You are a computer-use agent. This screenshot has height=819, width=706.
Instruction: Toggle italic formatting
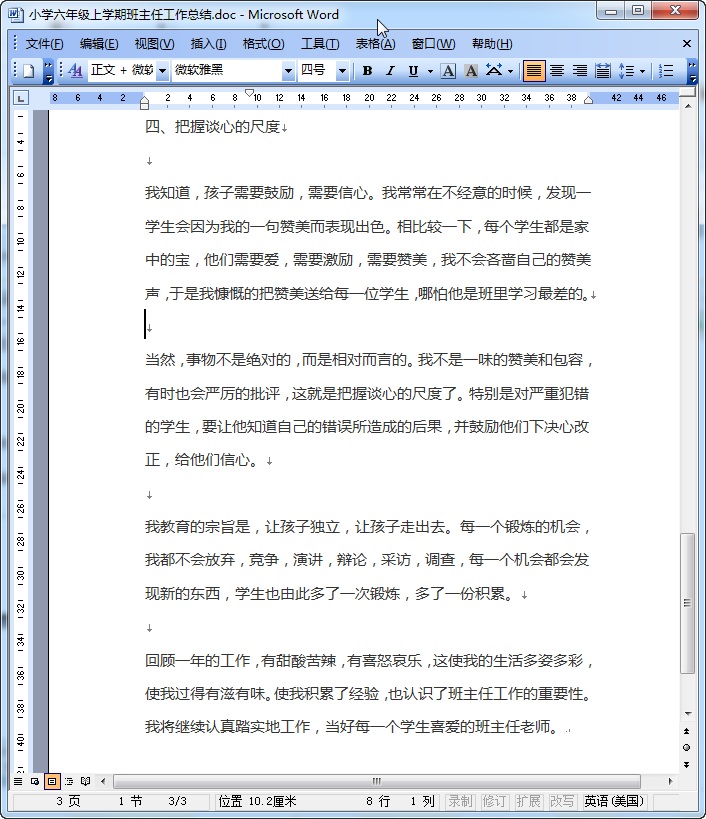click(x=390, y=71)
